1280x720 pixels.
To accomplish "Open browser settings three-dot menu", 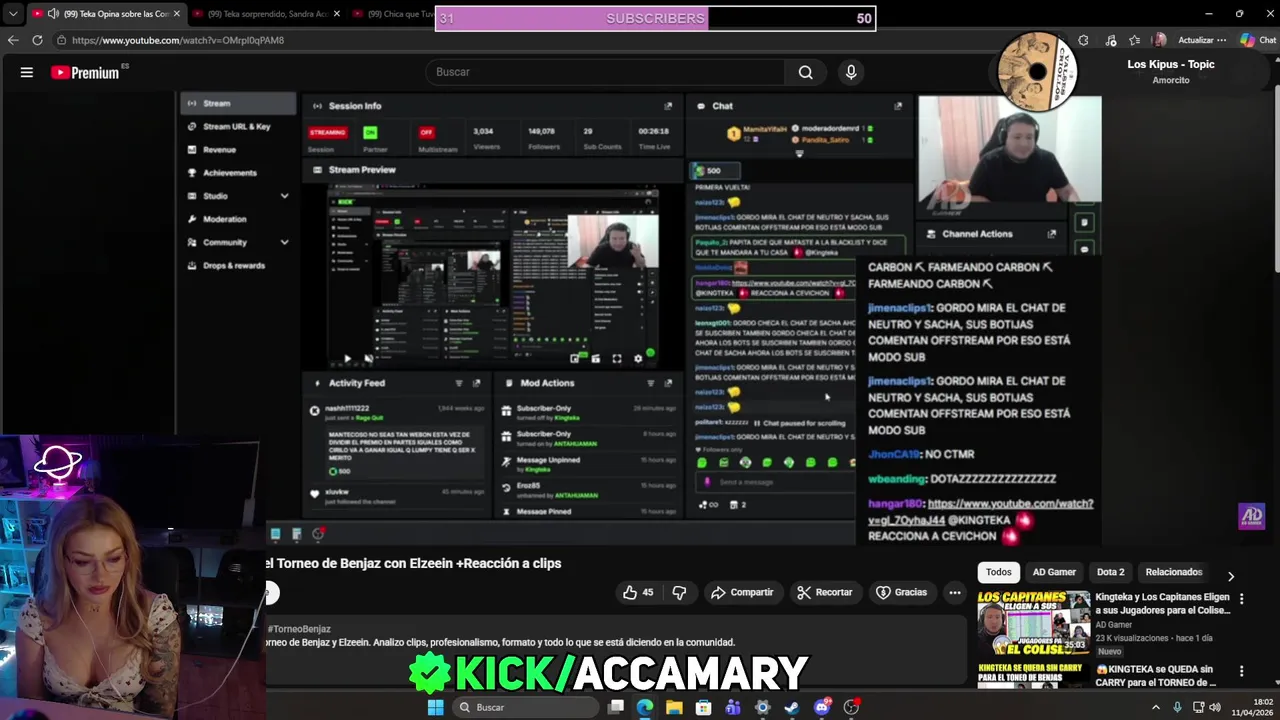I will (x=1221, y=40).
